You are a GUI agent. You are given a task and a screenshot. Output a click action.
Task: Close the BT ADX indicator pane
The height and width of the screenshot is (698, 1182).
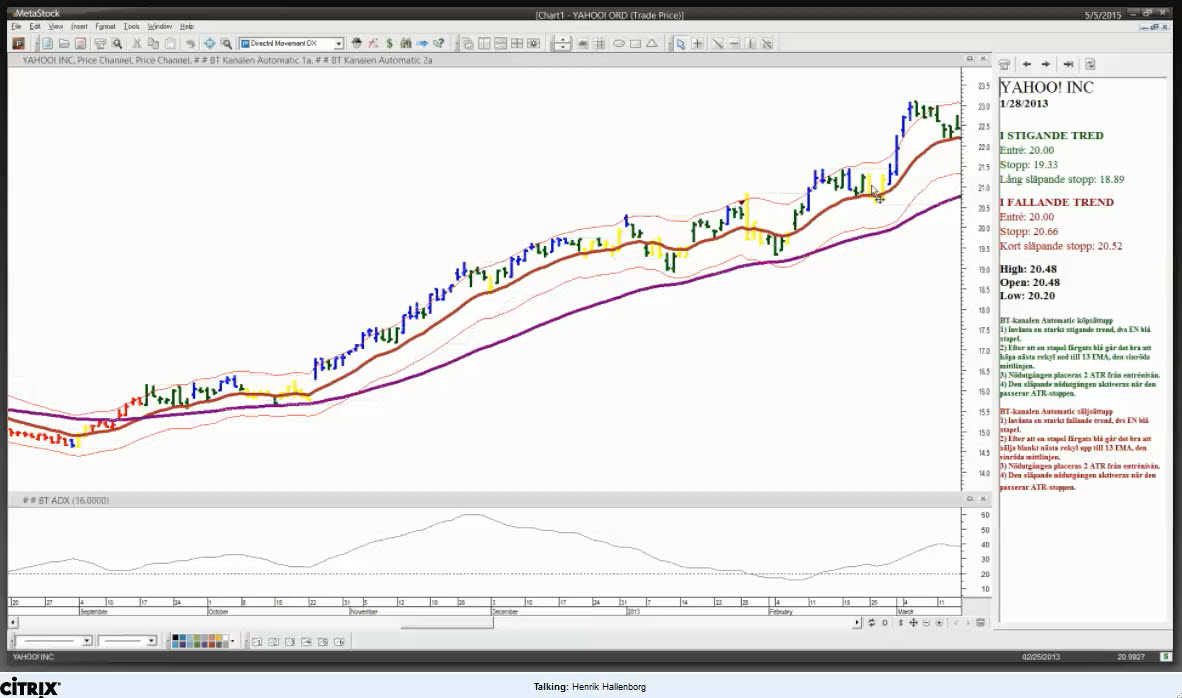tap(983, 499)
